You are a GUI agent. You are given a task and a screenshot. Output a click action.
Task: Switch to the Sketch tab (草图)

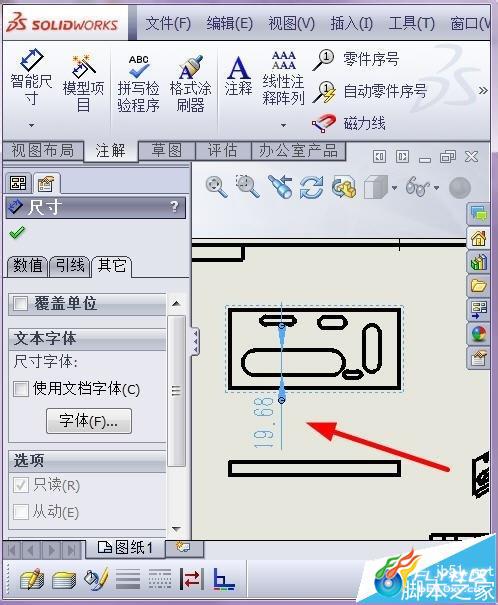pos(167,150)
